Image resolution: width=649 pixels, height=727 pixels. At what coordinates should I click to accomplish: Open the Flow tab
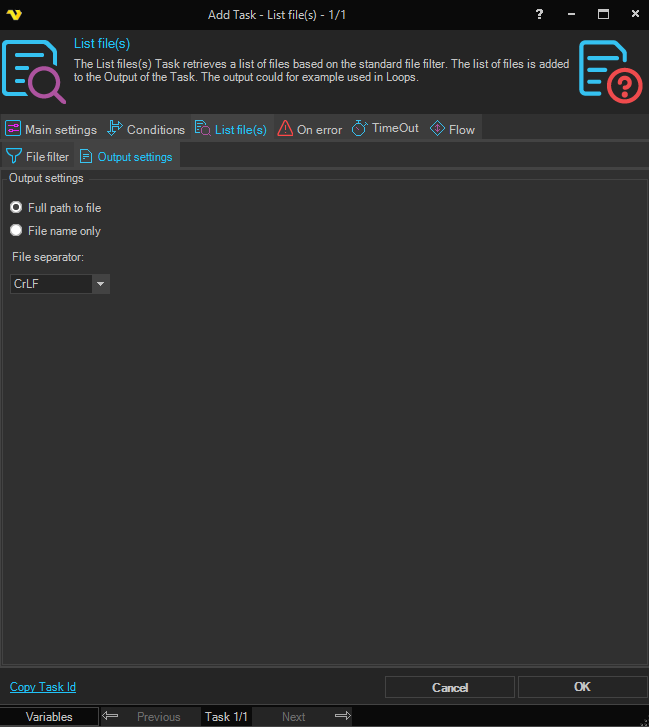[x=452, y=129]
